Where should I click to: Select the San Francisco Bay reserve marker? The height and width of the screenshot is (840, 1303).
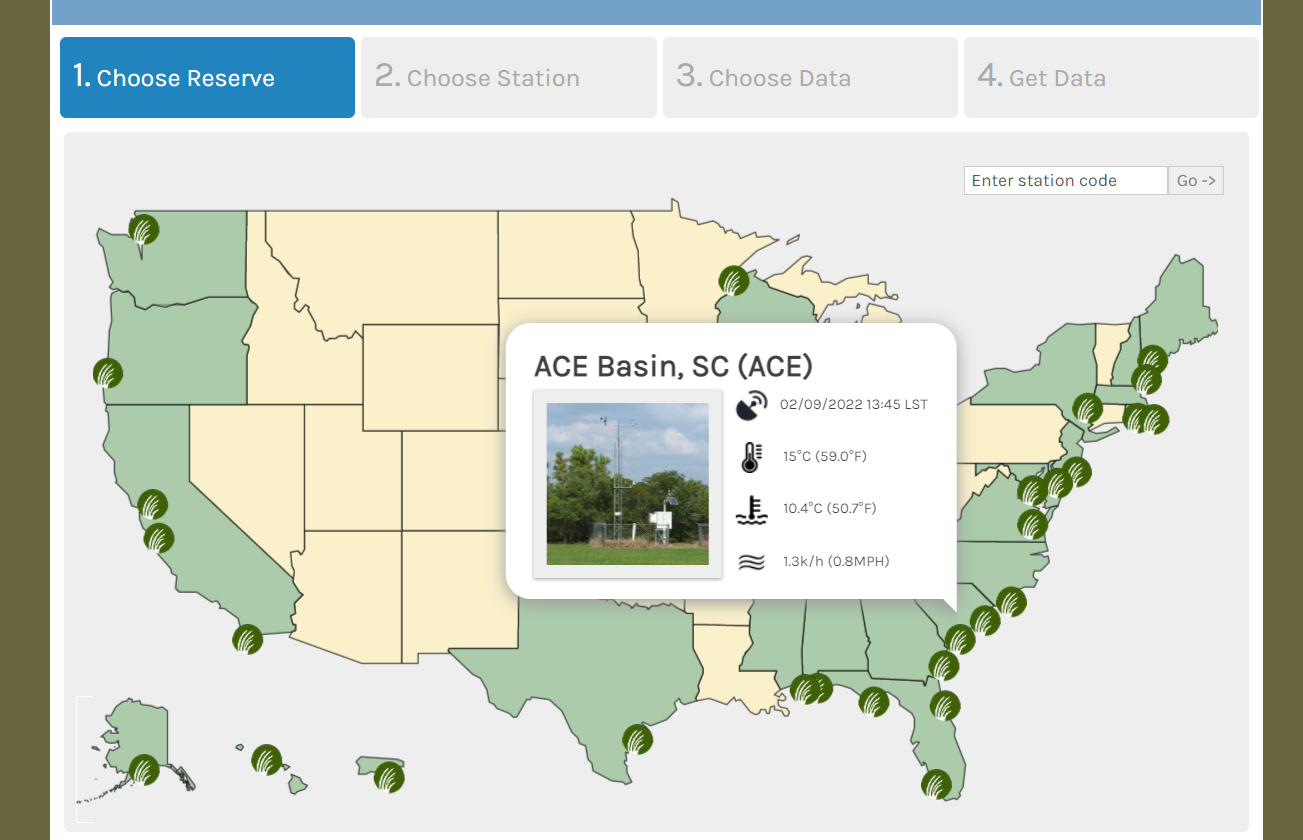(152, 506)
